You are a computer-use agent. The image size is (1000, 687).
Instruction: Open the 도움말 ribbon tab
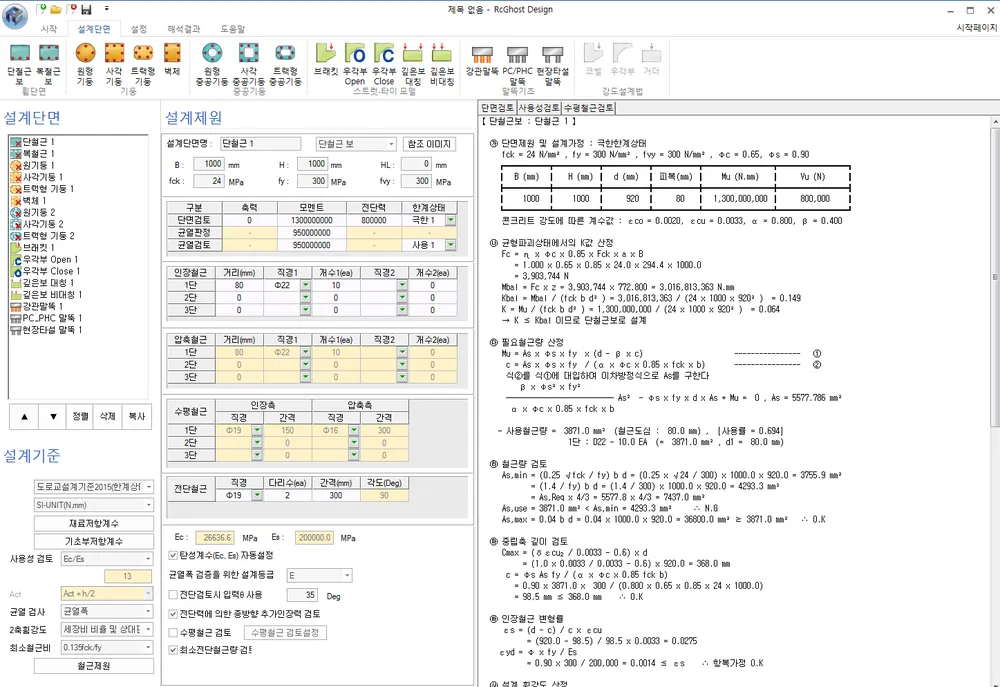click(233, 29)
